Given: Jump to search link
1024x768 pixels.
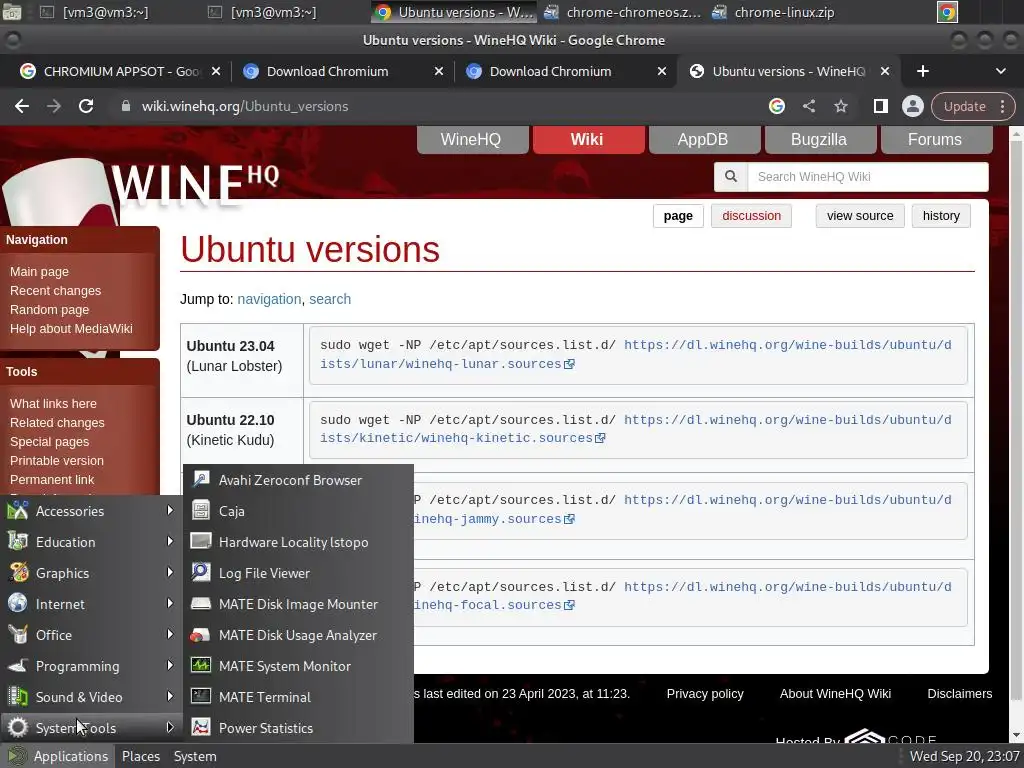Looking at the screenshot, I should tap(330, 299).
